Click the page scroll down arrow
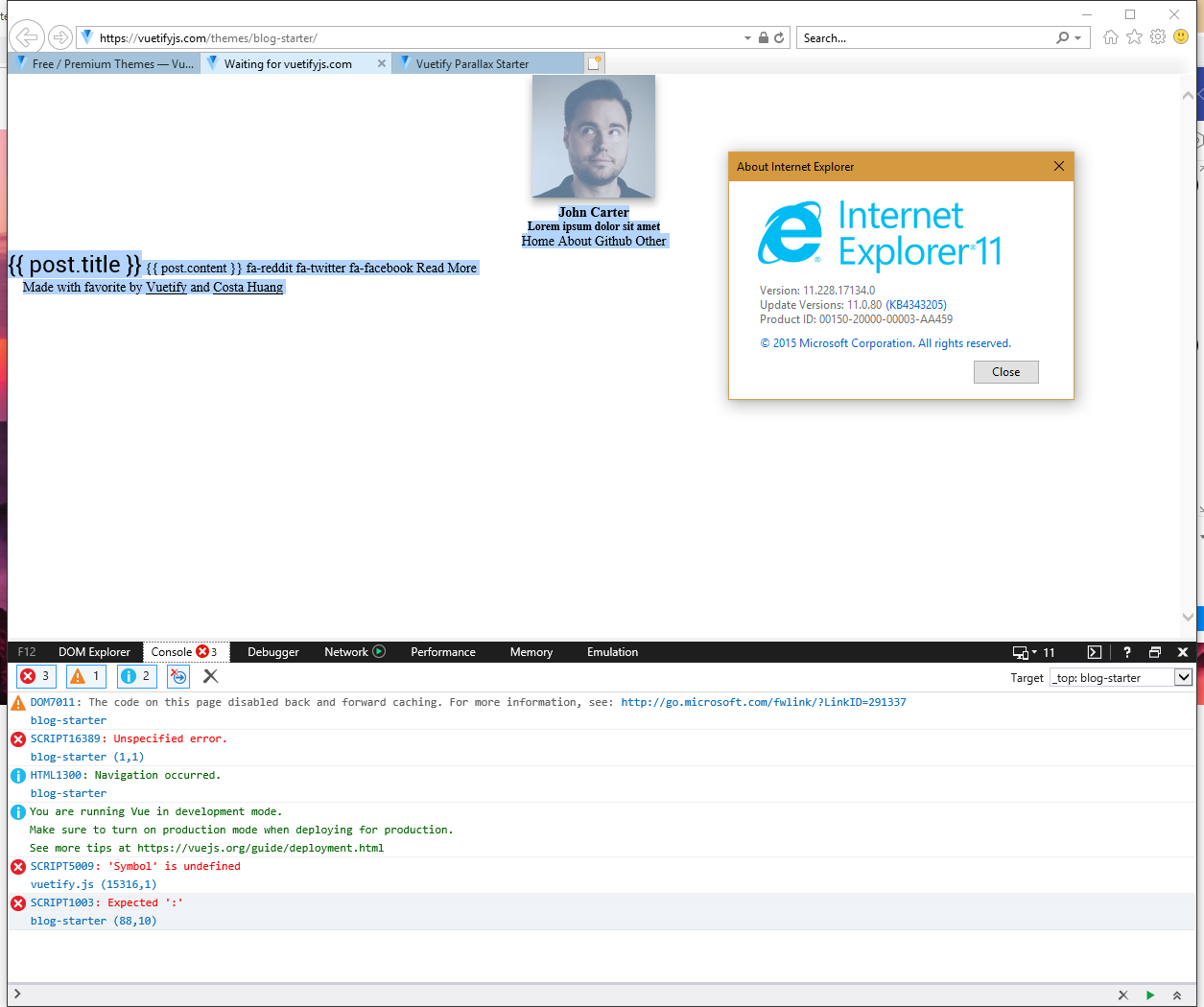The image size is (1204, 1007). coord(1189,617)
